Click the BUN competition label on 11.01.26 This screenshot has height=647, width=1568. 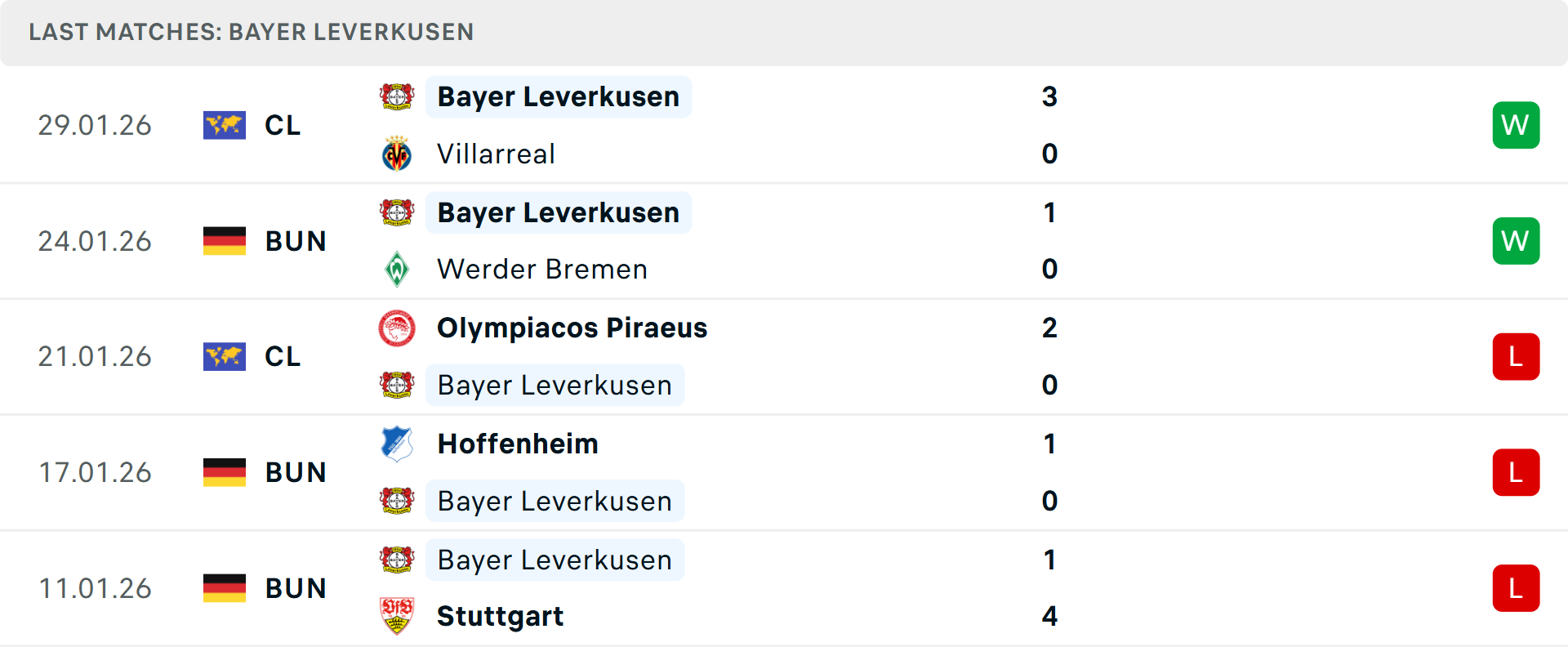pyautogui.click(x=296, y=588)
